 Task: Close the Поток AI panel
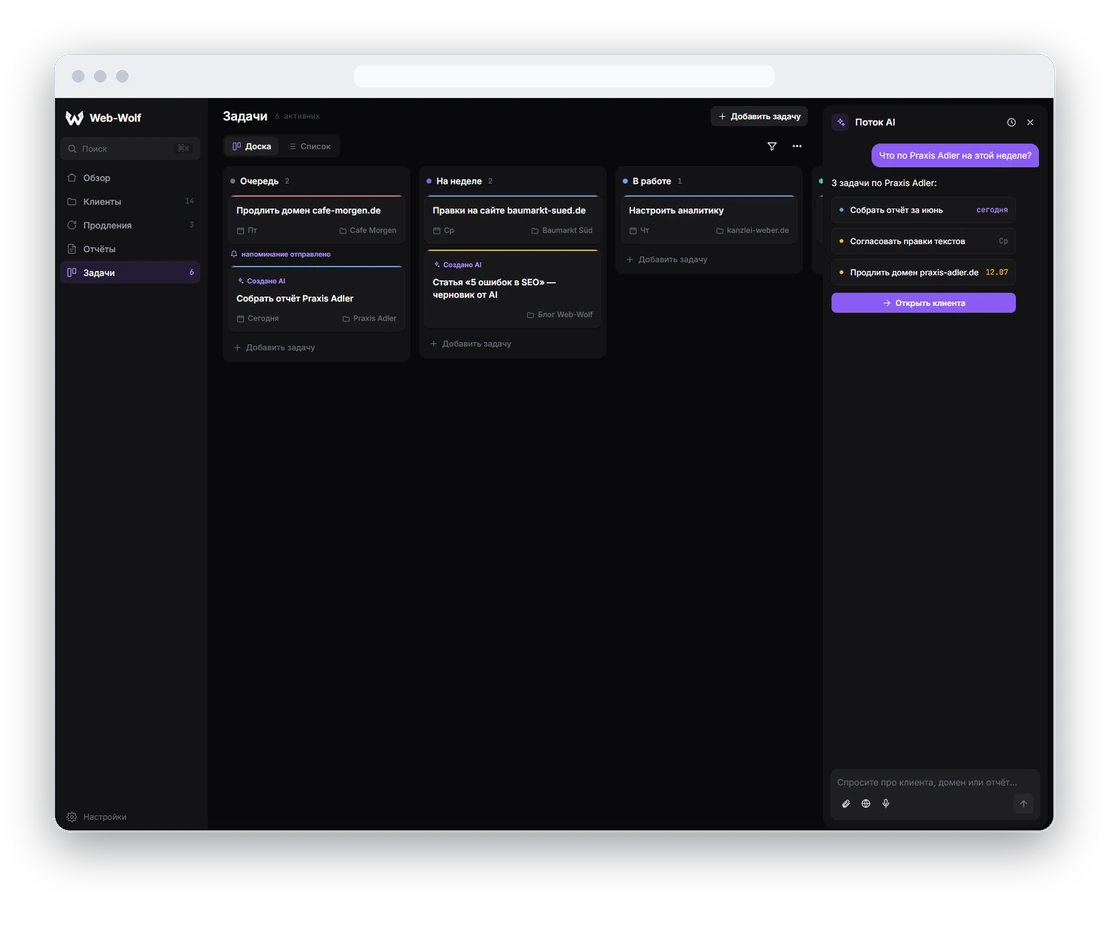[x=1030, y=122]
